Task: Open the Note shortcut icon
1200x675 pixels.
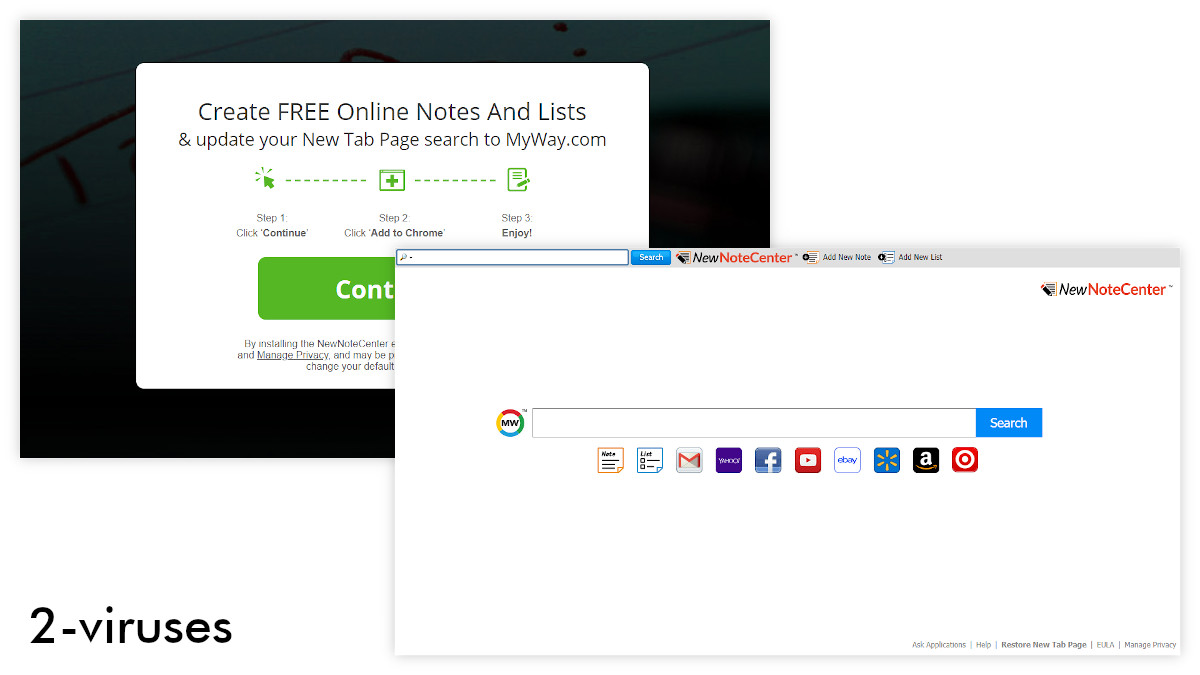Action: click(x=610, y=460)
